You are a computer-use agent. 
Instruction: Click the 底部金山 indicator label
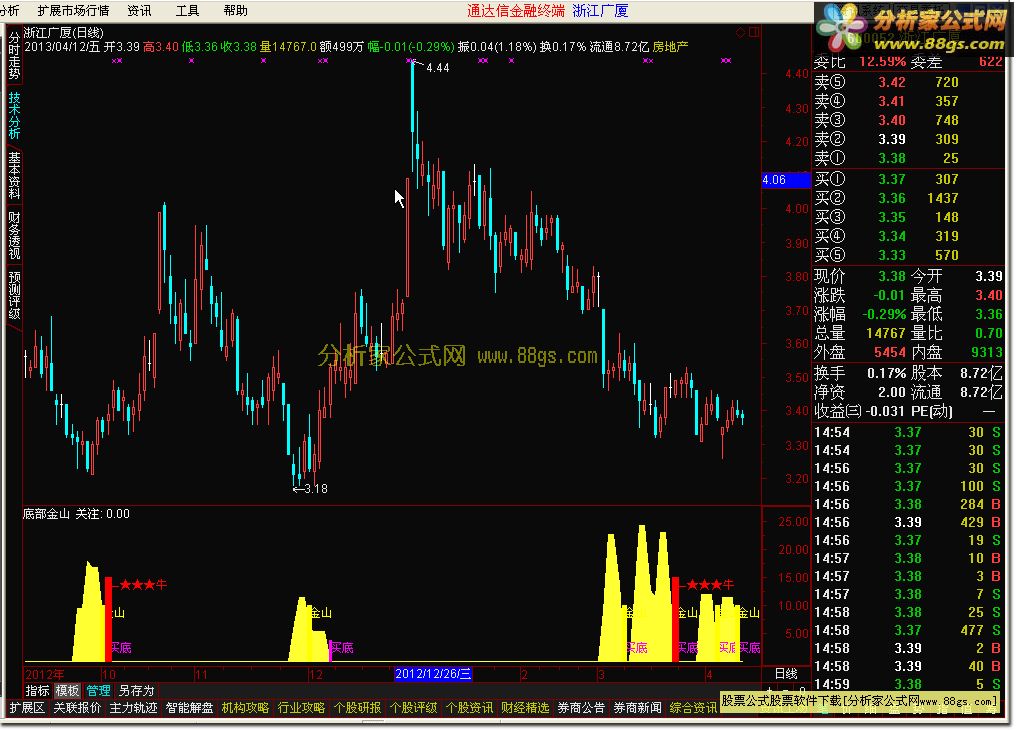[x=46, y=514]
